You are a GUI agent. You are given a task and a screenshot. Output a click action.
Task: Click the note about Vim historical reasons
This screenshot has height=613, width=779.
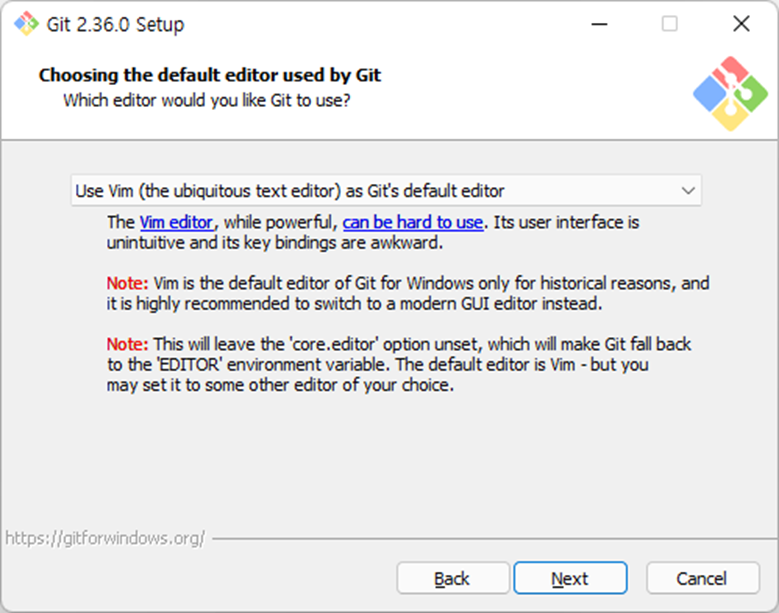pos(408,293)
